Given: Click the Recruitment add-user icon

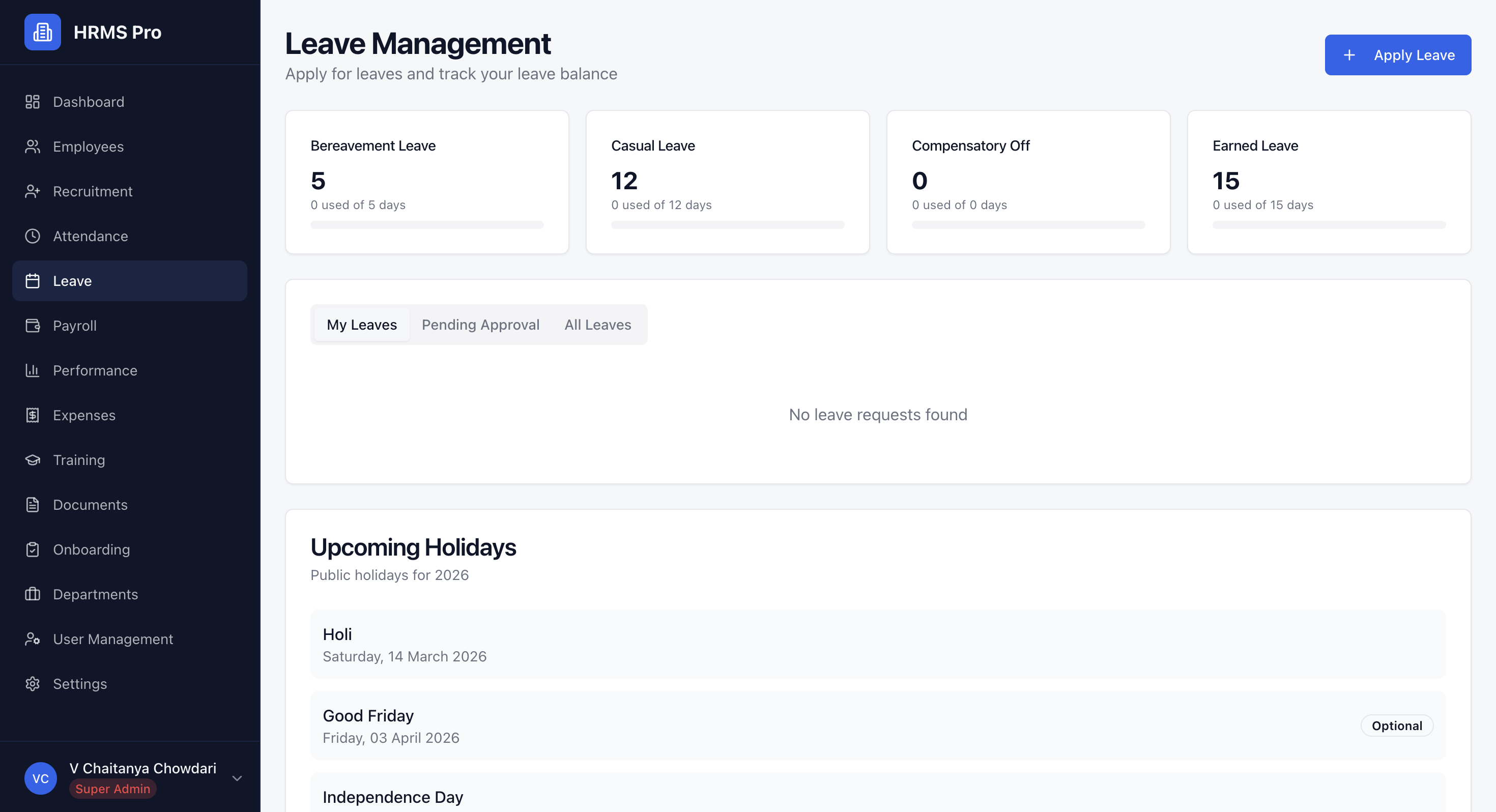Looking at the screenshot, I should pos(33,191).
